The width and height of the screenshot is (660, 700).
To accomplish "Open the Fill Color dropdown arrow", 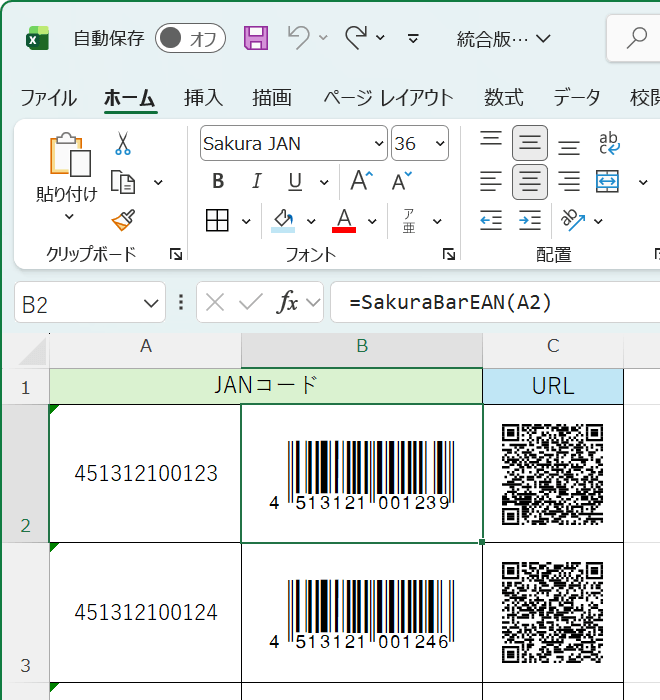I will 311,221.
